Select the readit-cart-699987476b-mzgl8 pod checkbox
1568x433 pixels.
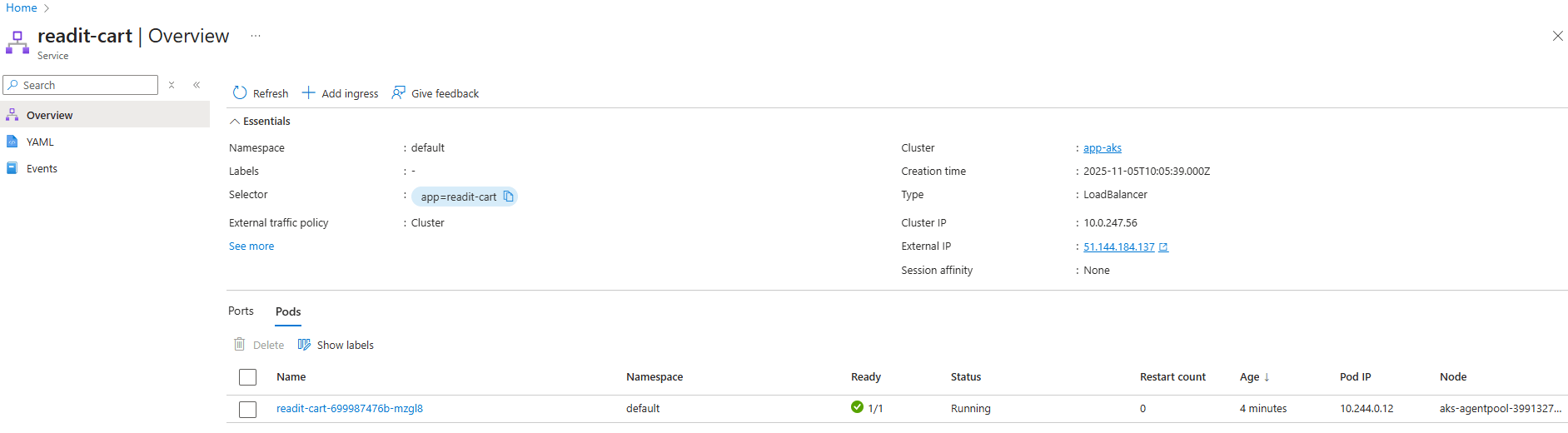247,409
